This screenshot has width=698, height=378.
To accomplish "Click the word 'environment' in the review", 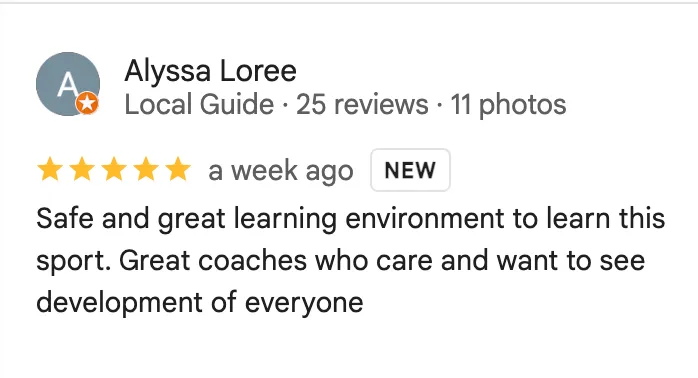I will tap(424, 218).
